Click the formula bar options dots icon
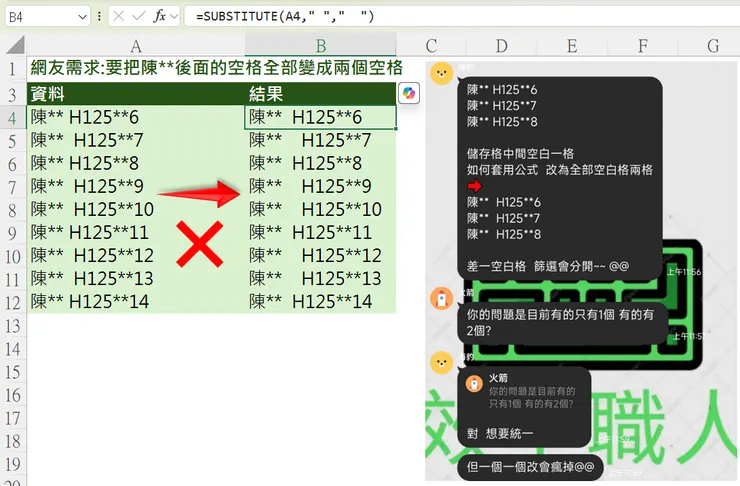This screenshot has height=486, width=740. 99,17
